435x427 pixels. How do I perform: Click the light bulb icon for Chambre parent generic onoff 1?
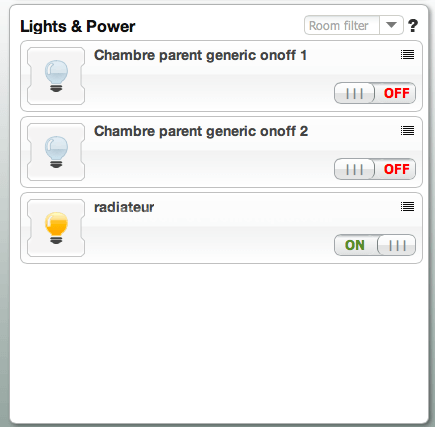(56, 76)
